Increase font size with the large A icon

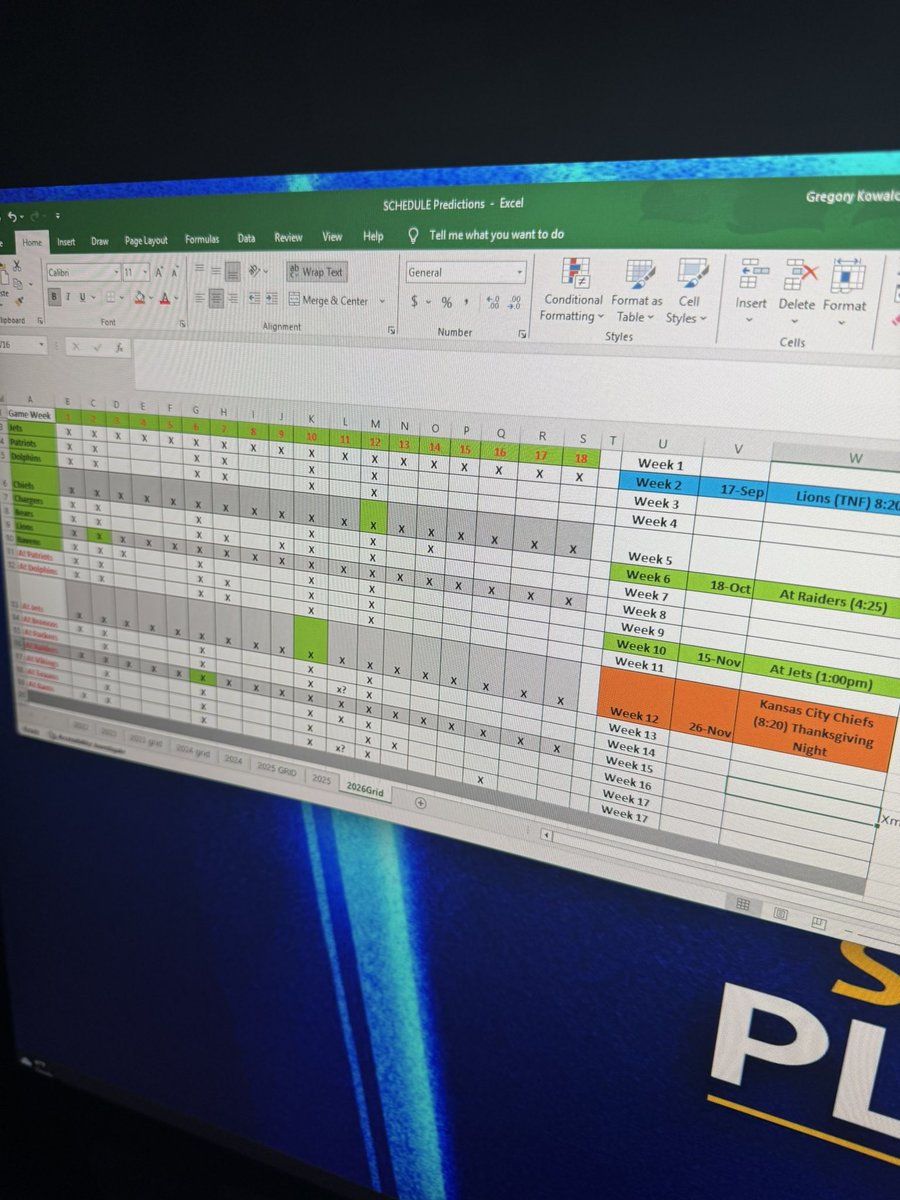pyautogui.click(x=158, y=272)
